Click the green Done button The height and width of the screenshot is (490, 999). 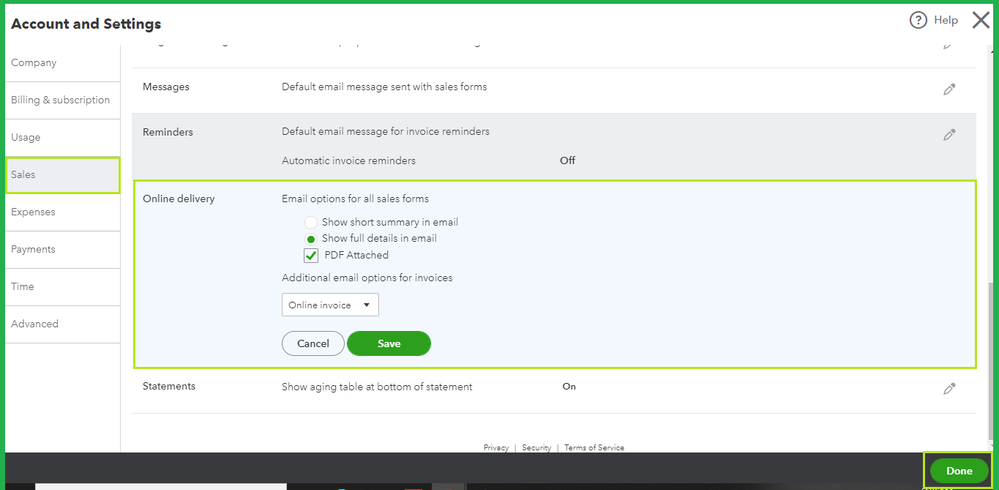click(x=959, y=471)
